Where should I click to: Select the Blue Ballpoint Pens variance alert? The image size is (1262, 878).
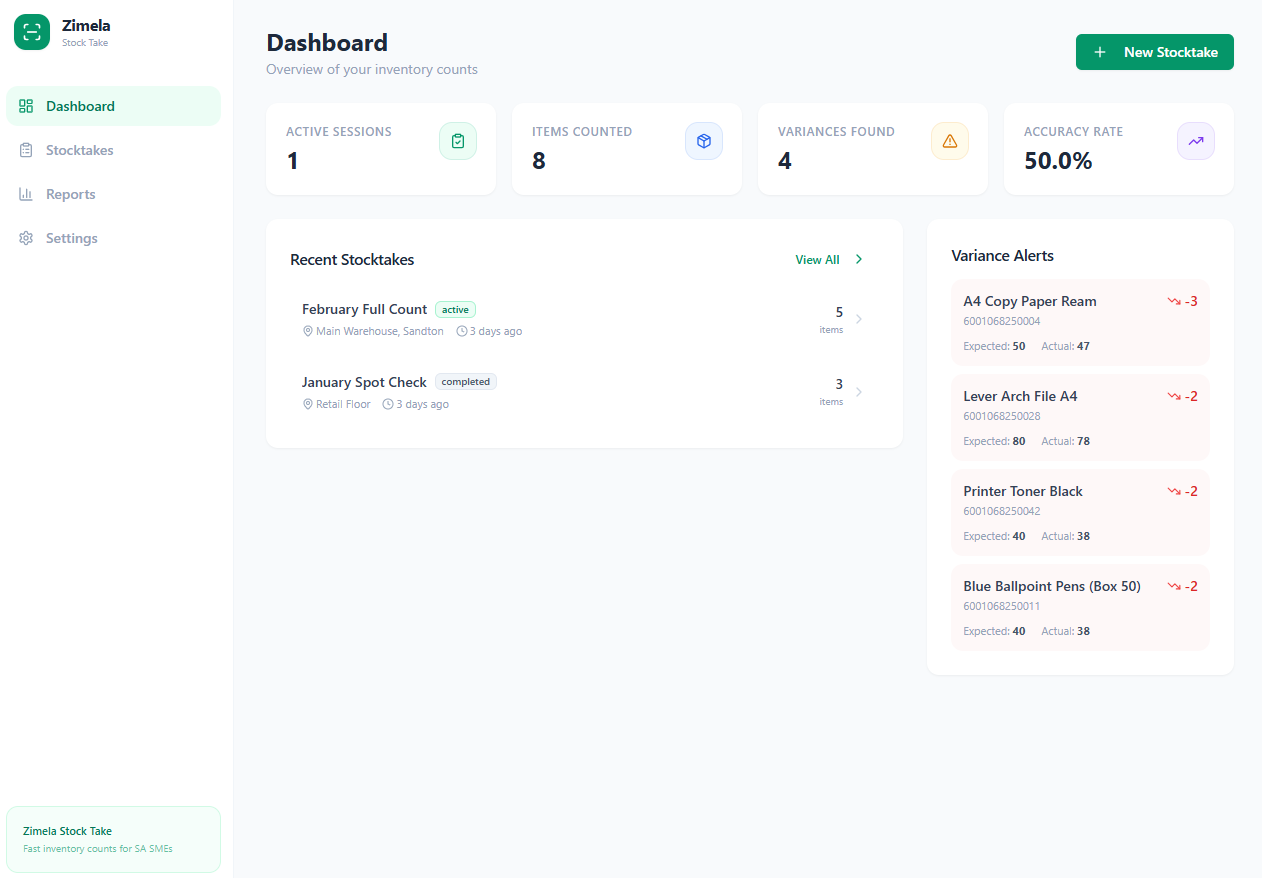(1080, 607)
